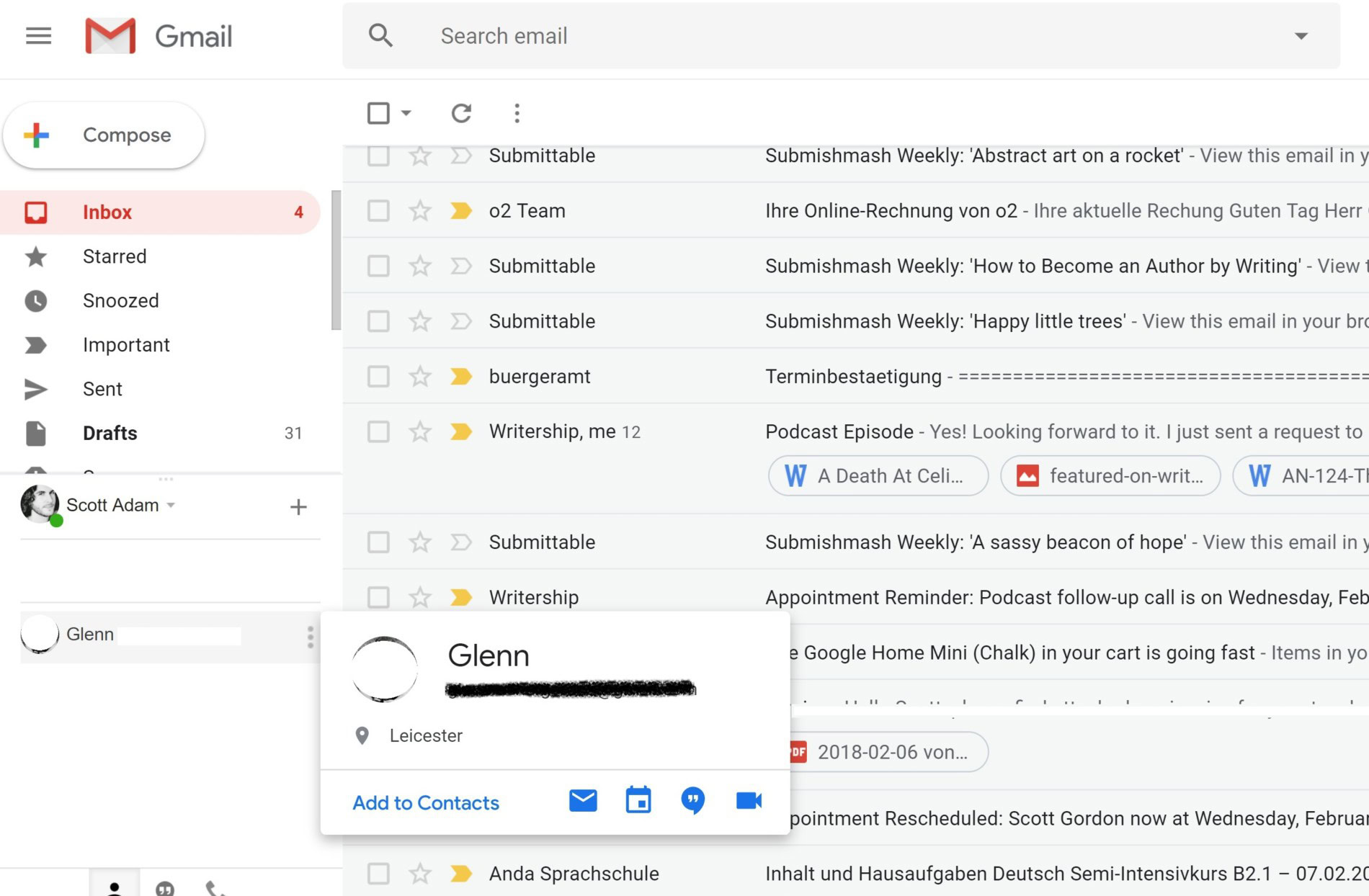The image size is (1369, 896).
Task: Refresh the inbox with reload icon
Action: point(461,113)
